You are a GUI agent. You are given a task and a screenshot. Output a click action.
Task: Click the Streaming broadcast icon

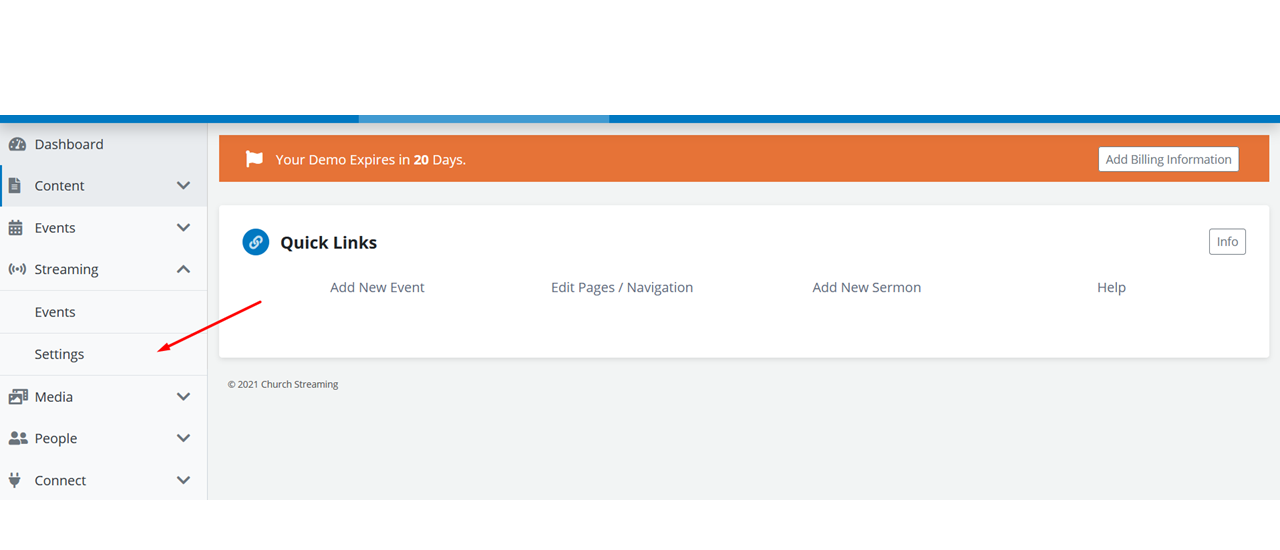pos(16,270)
